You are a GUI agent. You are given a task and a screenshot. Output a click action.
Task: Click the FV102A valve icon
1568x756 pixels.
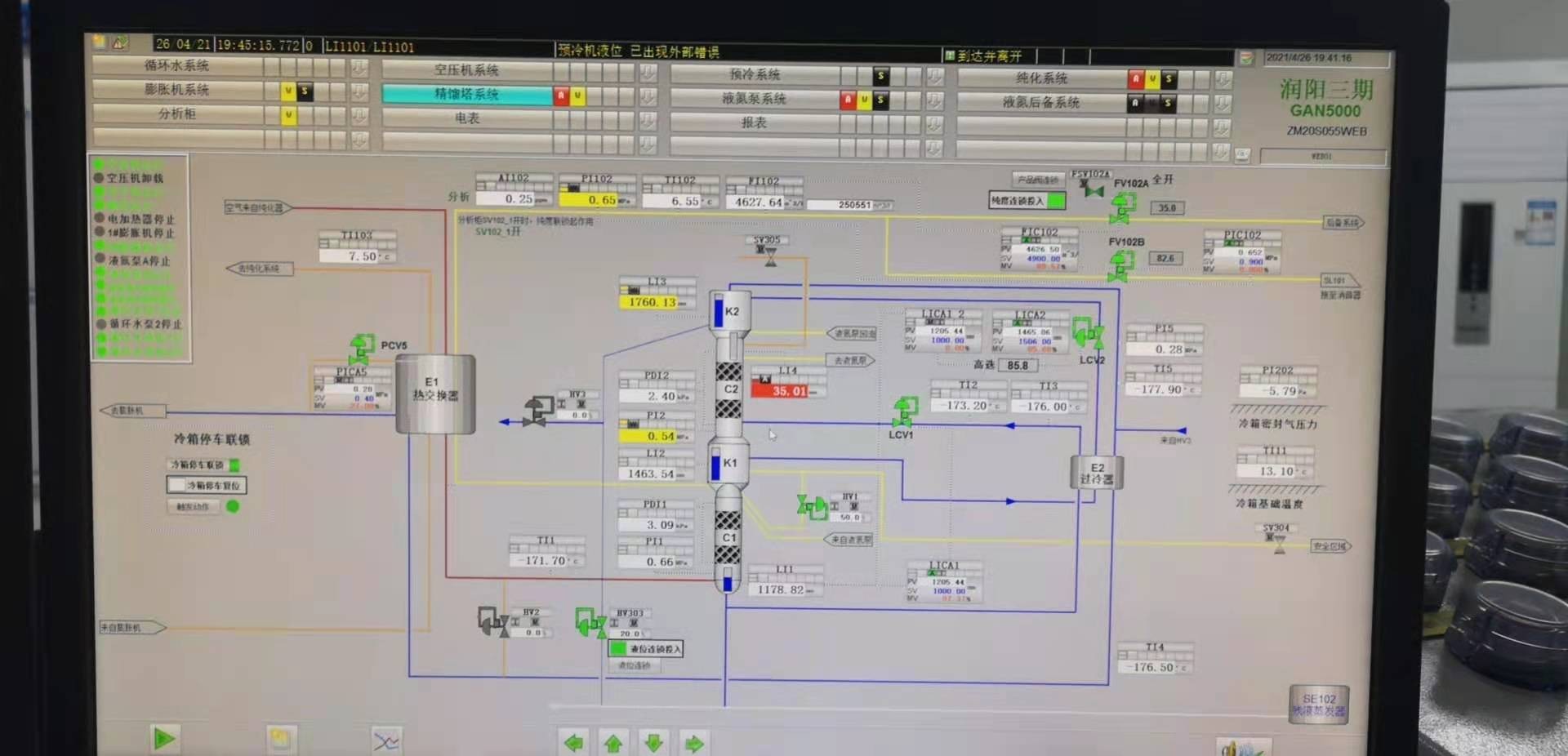click(x=1121, y=207)
